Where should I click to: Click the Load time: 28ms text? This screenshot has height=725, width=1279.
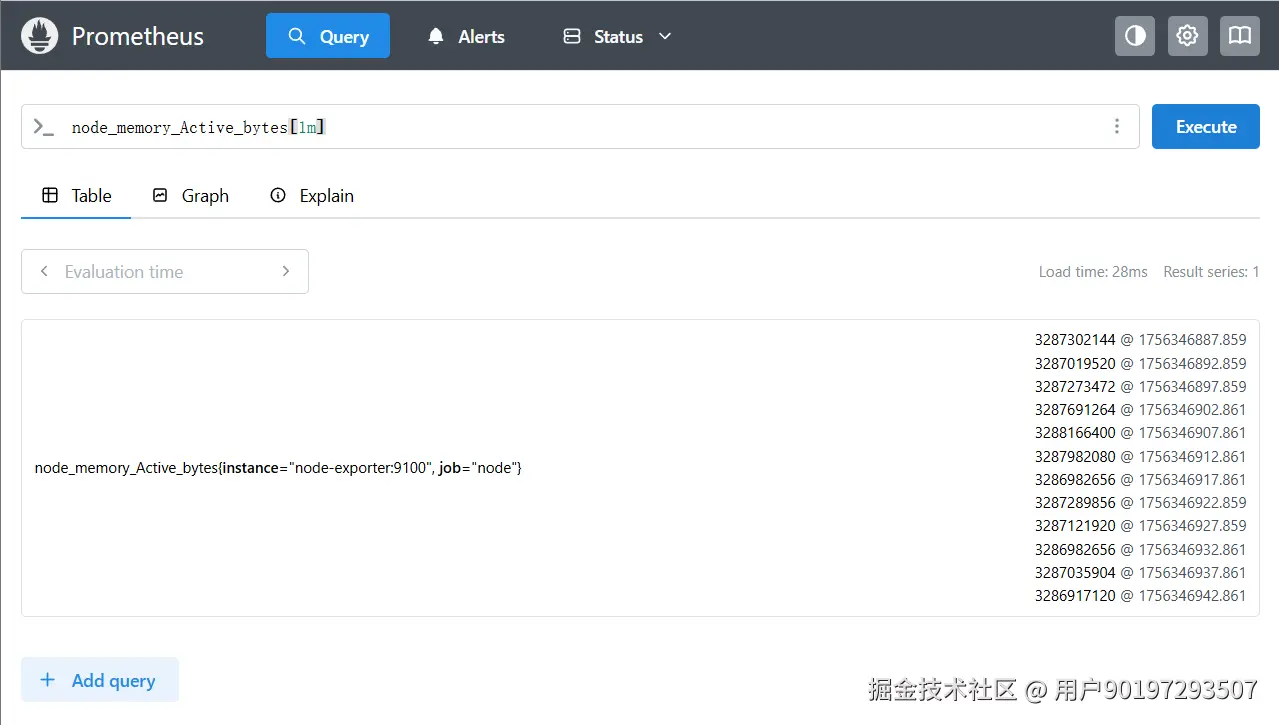pos(1093,272)
